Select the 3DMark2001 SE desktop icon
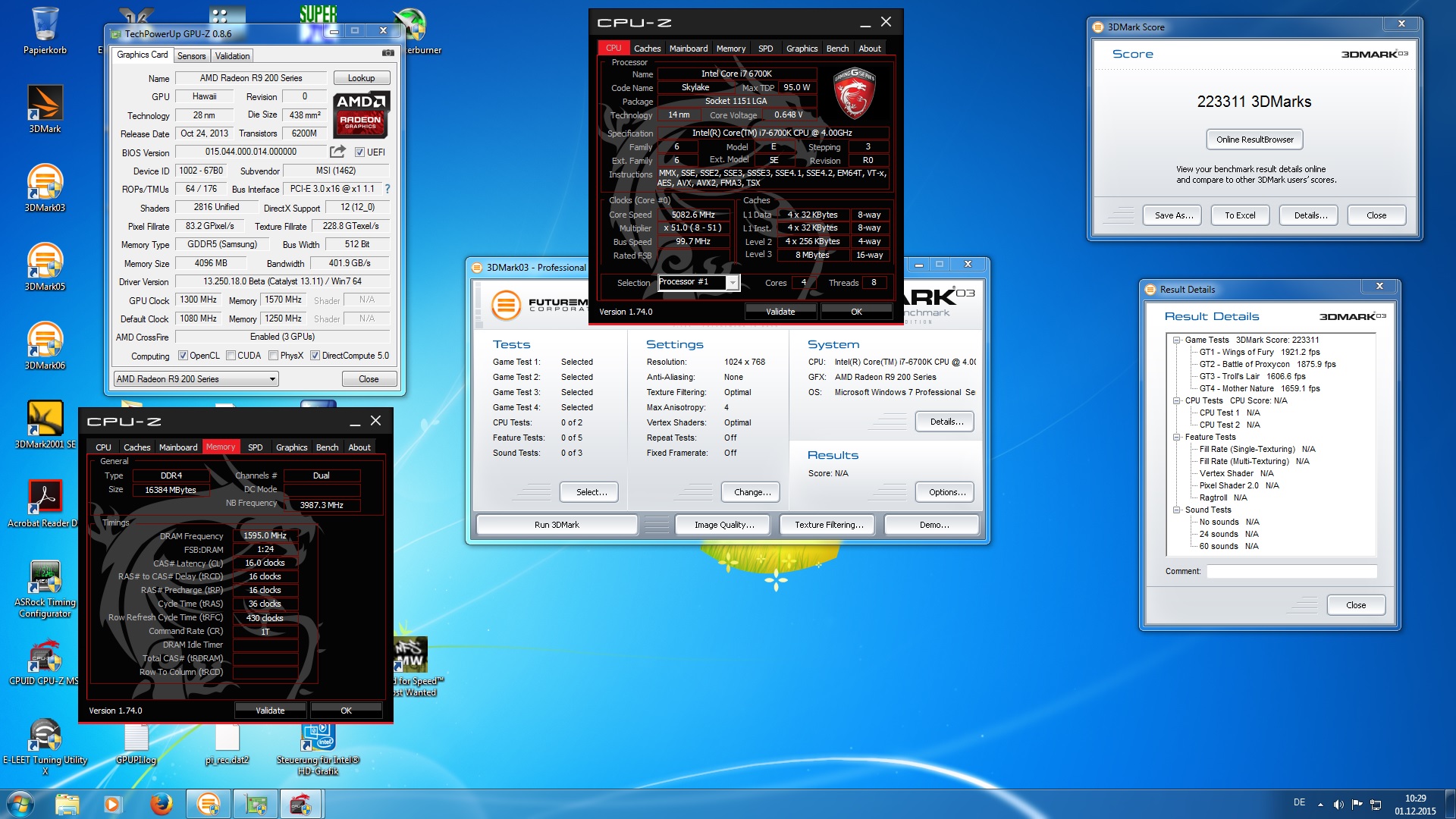This screenshot has height=819, width=1456. (45, 424)
